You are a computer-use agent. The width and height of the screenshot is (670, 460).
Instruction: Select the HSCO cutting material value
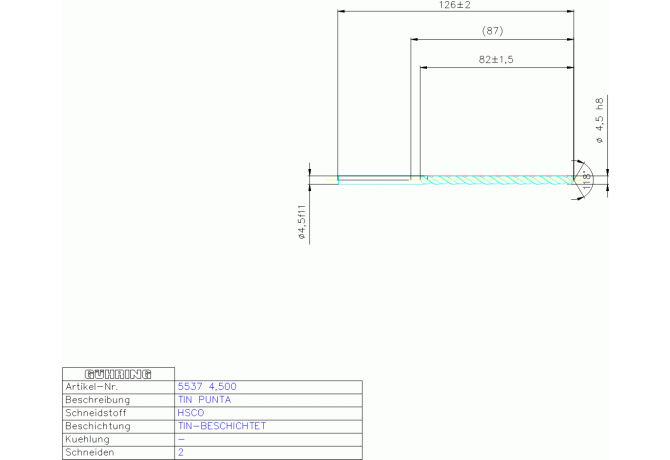tap(190, 412)
